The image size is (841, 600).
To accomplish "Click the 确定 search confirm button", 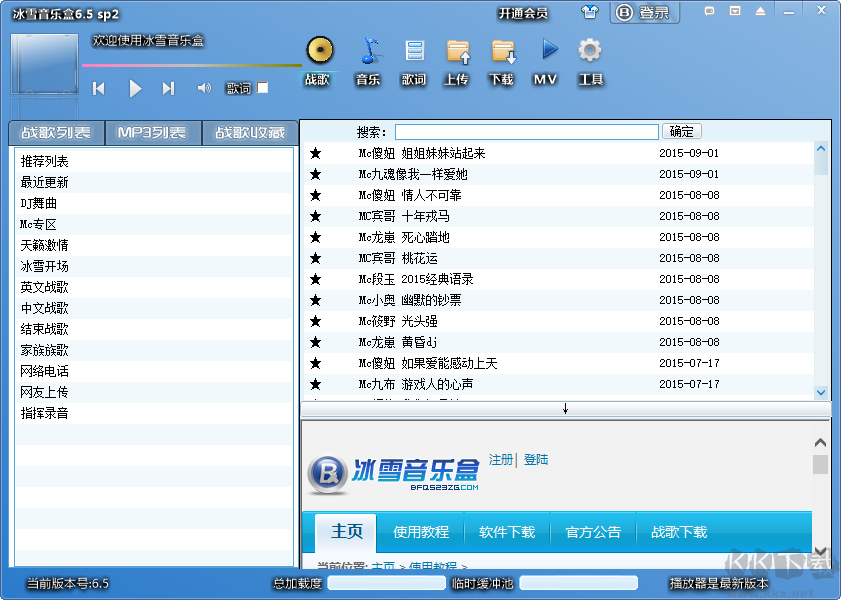I will [681, 131].
